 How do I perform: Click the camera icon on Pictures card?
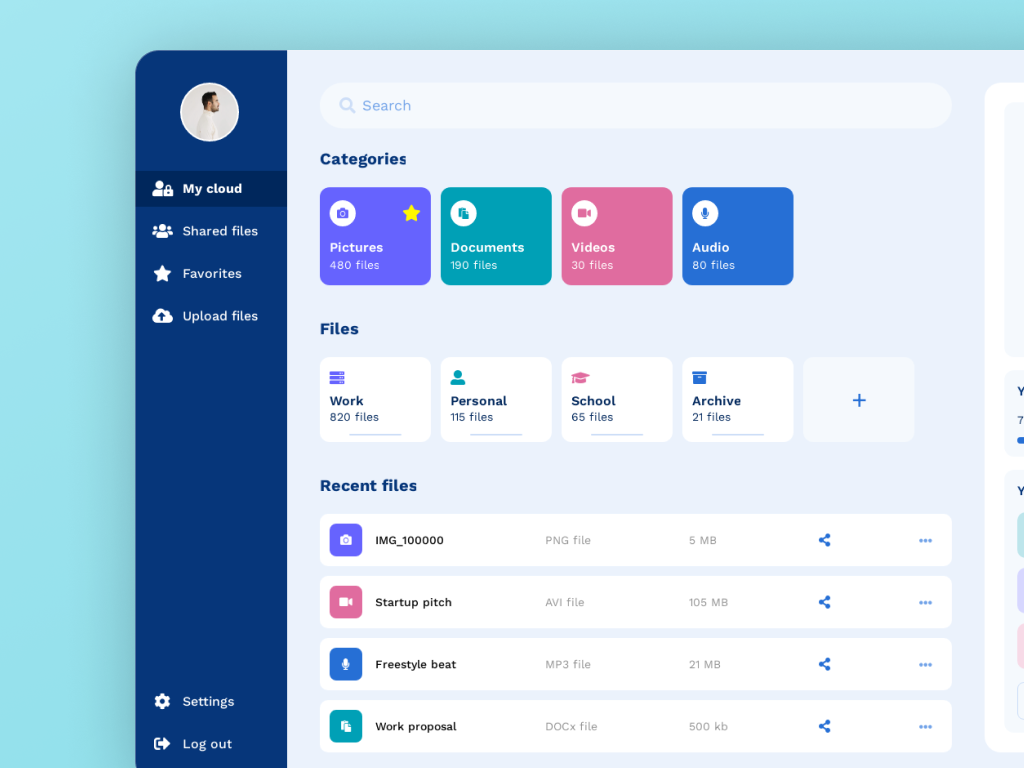point(343,213)
